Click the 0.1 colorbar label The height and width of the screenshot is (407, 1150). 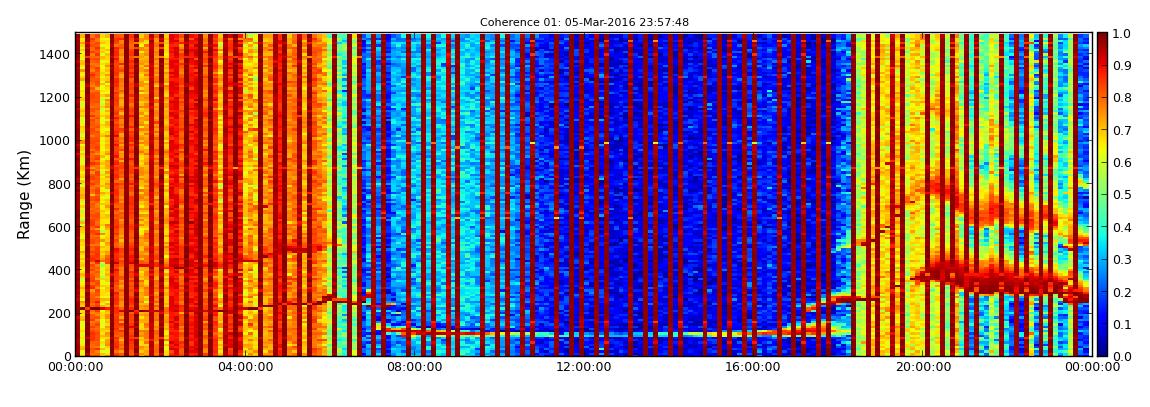click(1122, 324)
